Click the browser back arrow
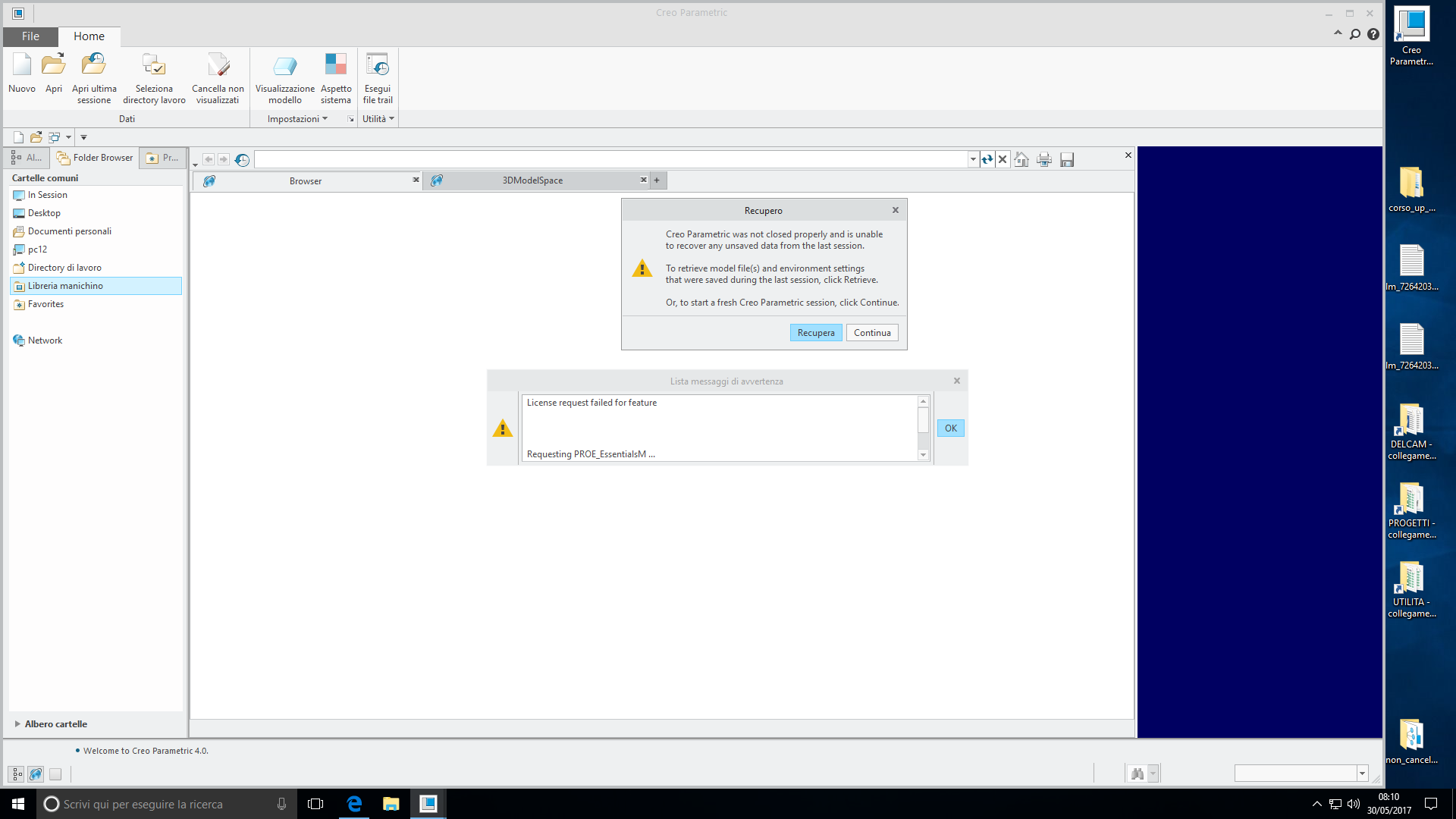Viewport: 1456px width, 819px height. click(x=209, y=159)
